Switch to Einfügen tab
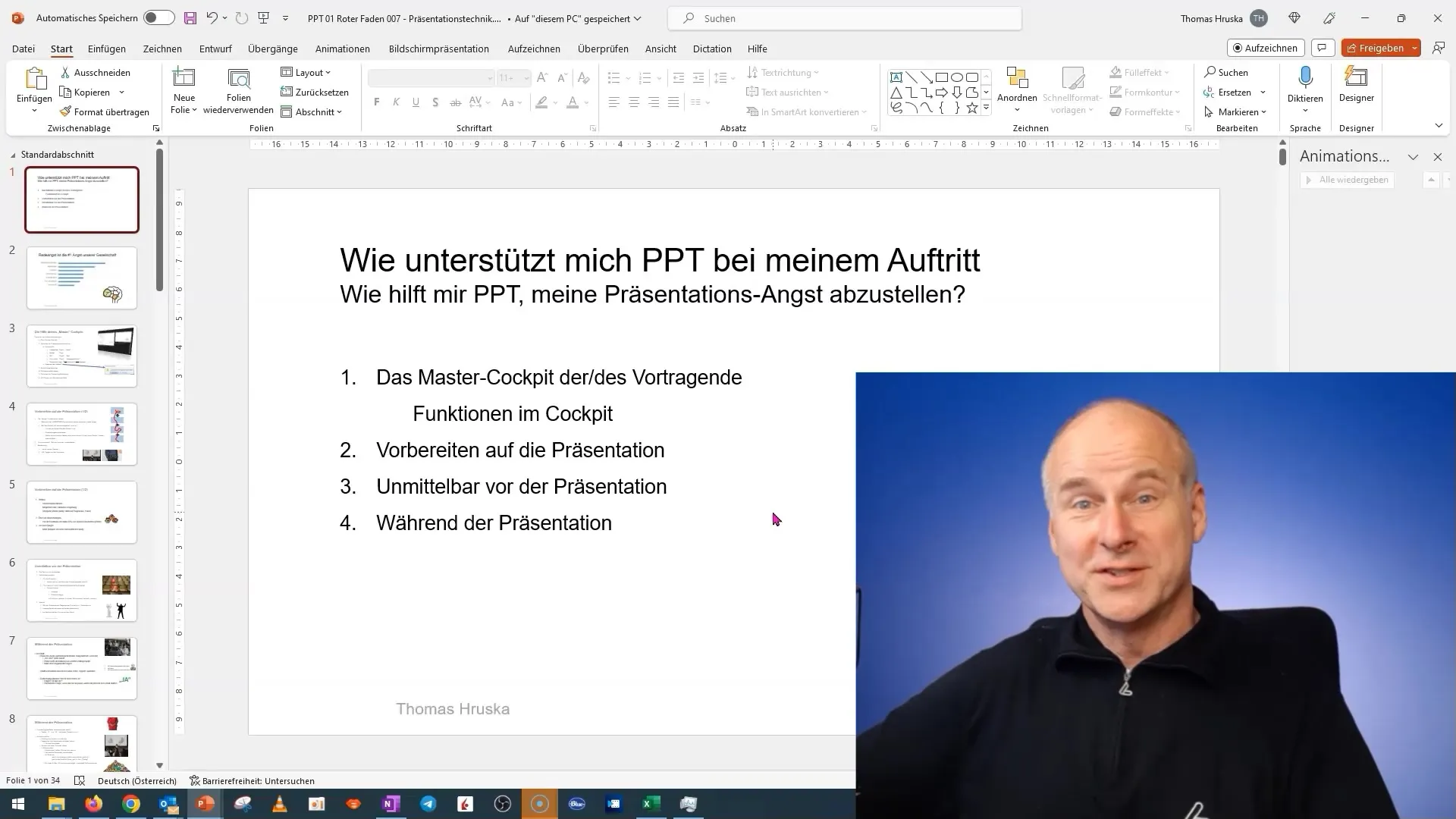This screenshot has width=1456, height=819. (x=107, y=49)
